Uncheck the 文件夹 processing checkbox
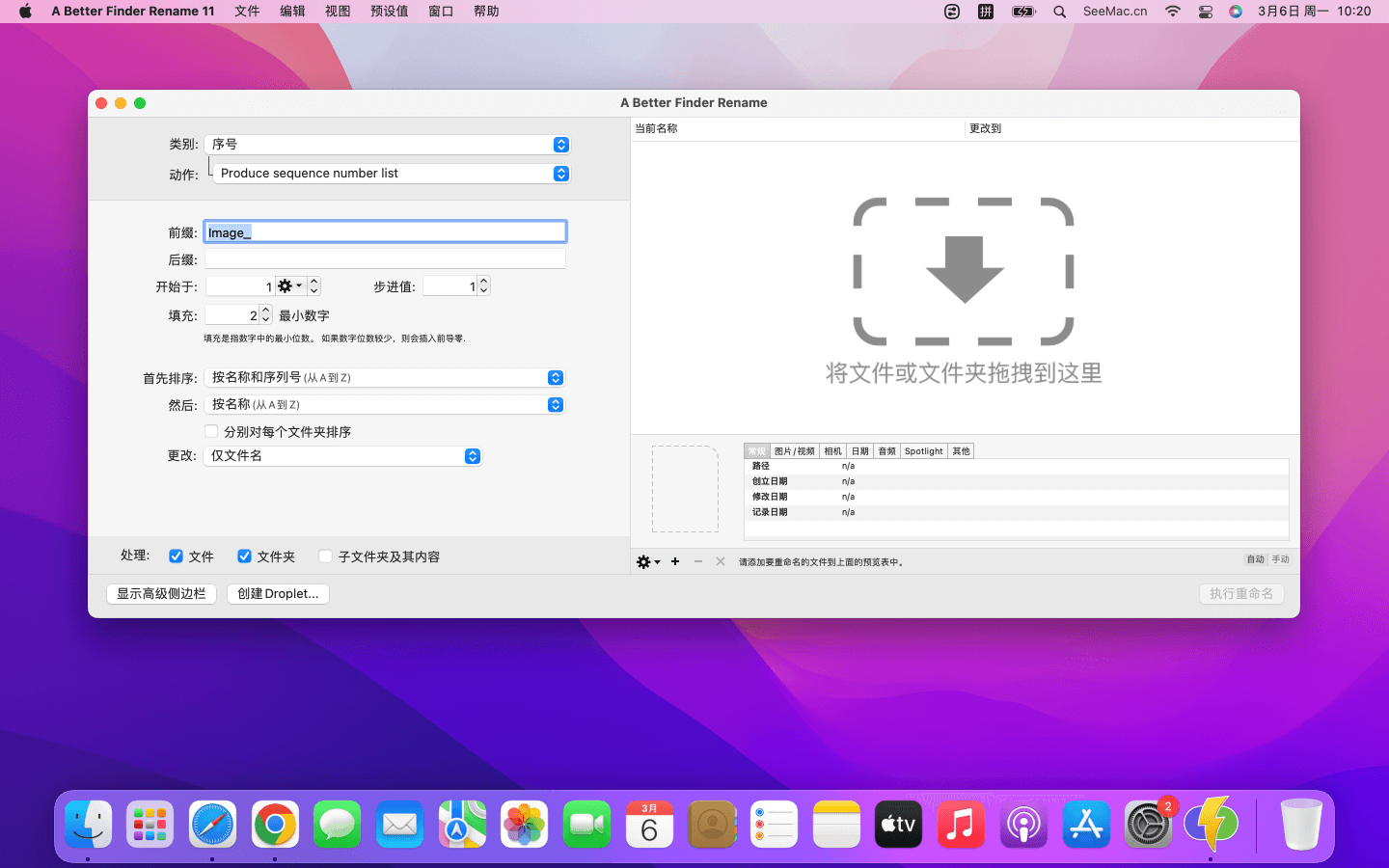 pos(245,556)
